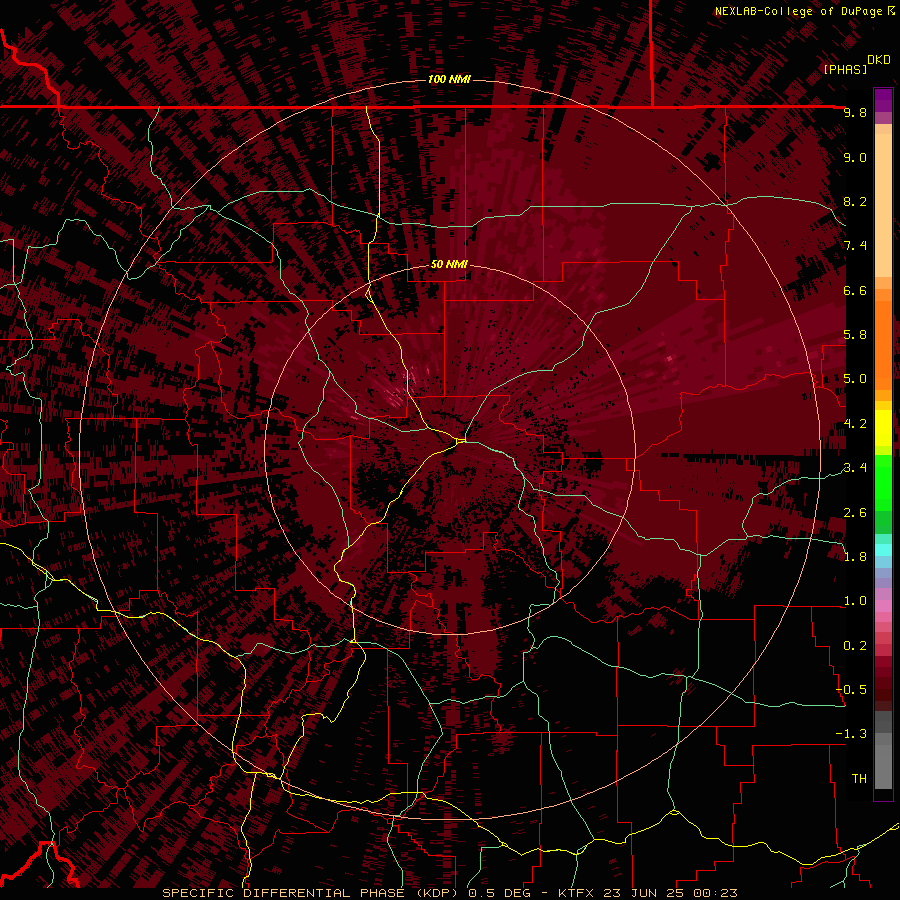Select the 9.8 scale value
This screenshot has height=900, width=900.
855,112
